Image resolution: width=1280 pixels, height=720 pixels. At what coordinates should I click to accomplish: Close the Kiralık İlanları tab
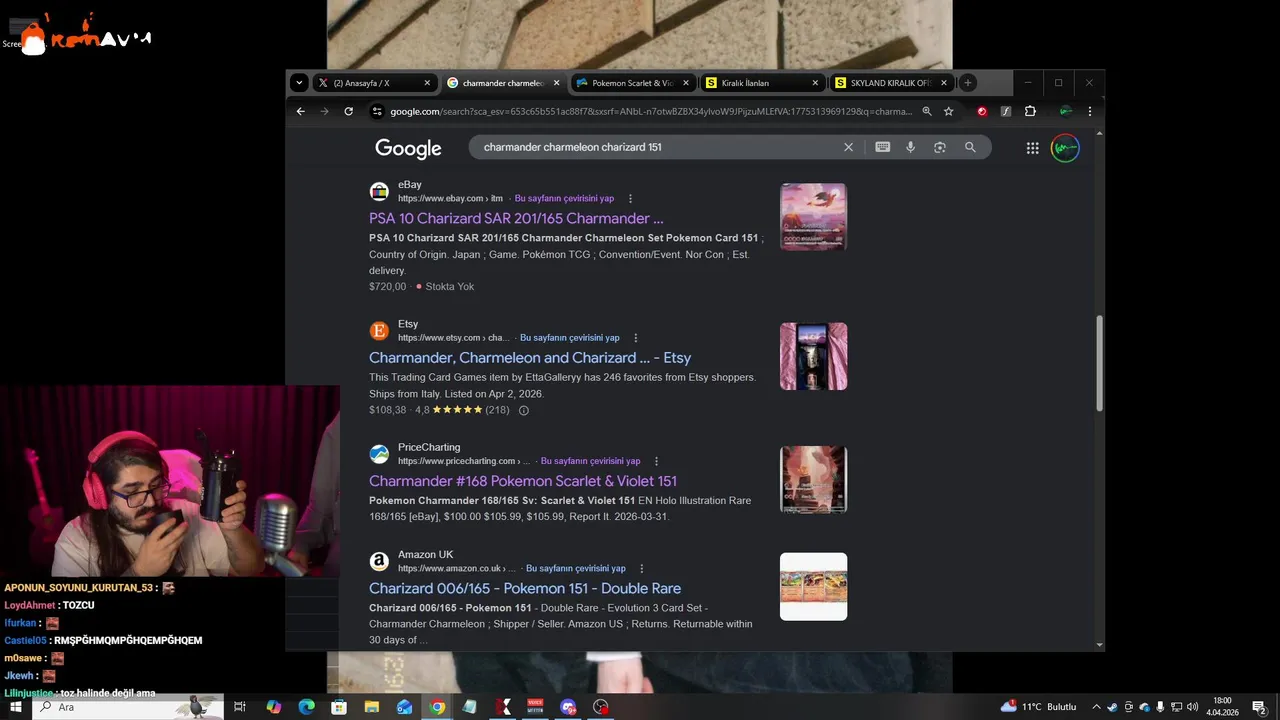(815, 83)
